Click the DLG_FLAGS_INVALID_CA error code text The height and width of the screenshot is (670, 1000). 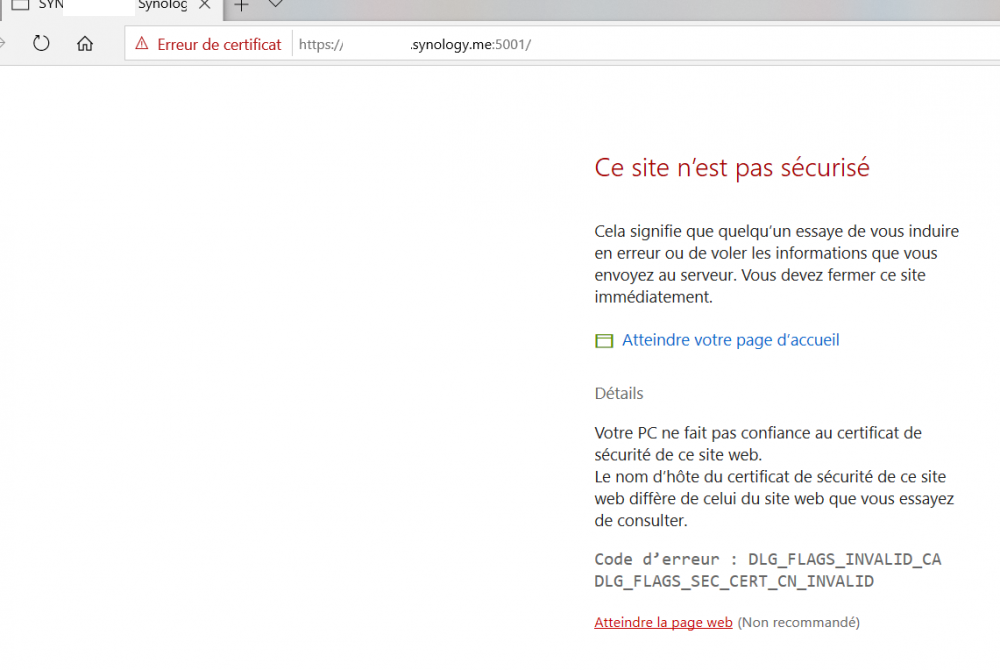coord(844,559)
